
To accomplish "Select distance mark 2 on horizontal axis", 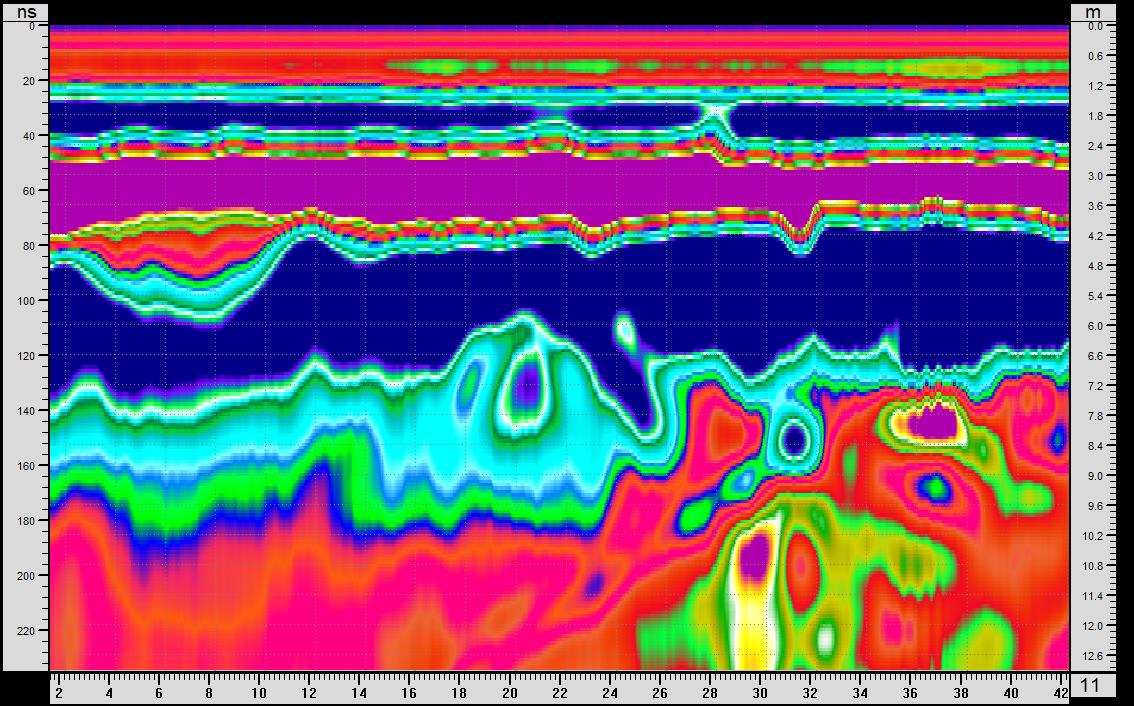I will point(58,692).
